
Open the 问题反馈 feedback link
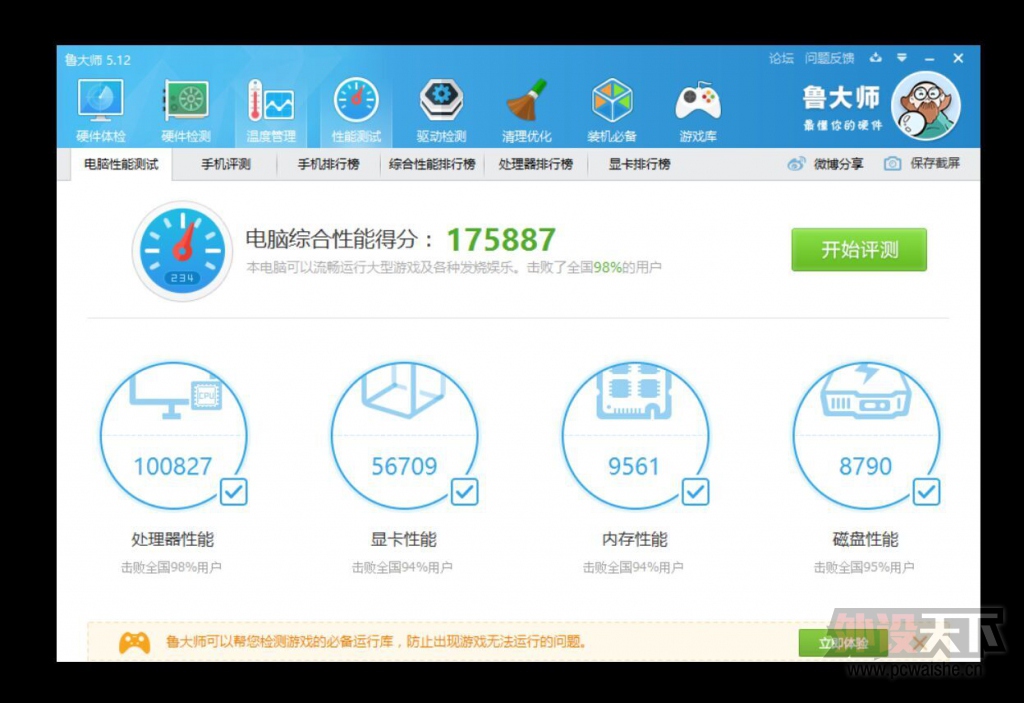829,58
